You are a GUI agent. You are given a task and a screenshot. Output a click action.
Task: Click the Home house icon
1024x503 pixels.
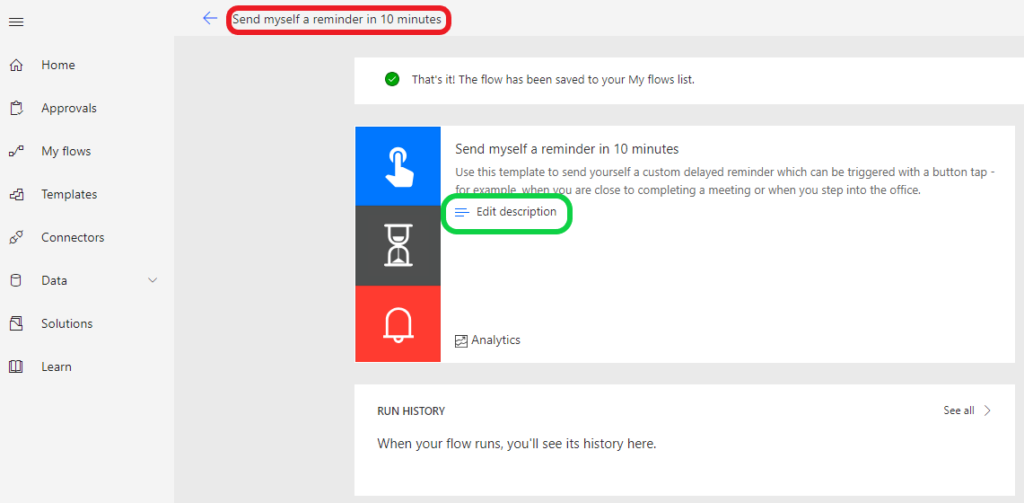(x=16, y=65)
